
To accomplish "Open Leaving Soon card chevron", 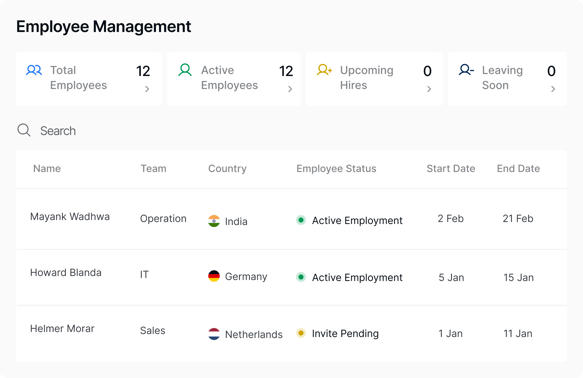I will tap(553, 89).
